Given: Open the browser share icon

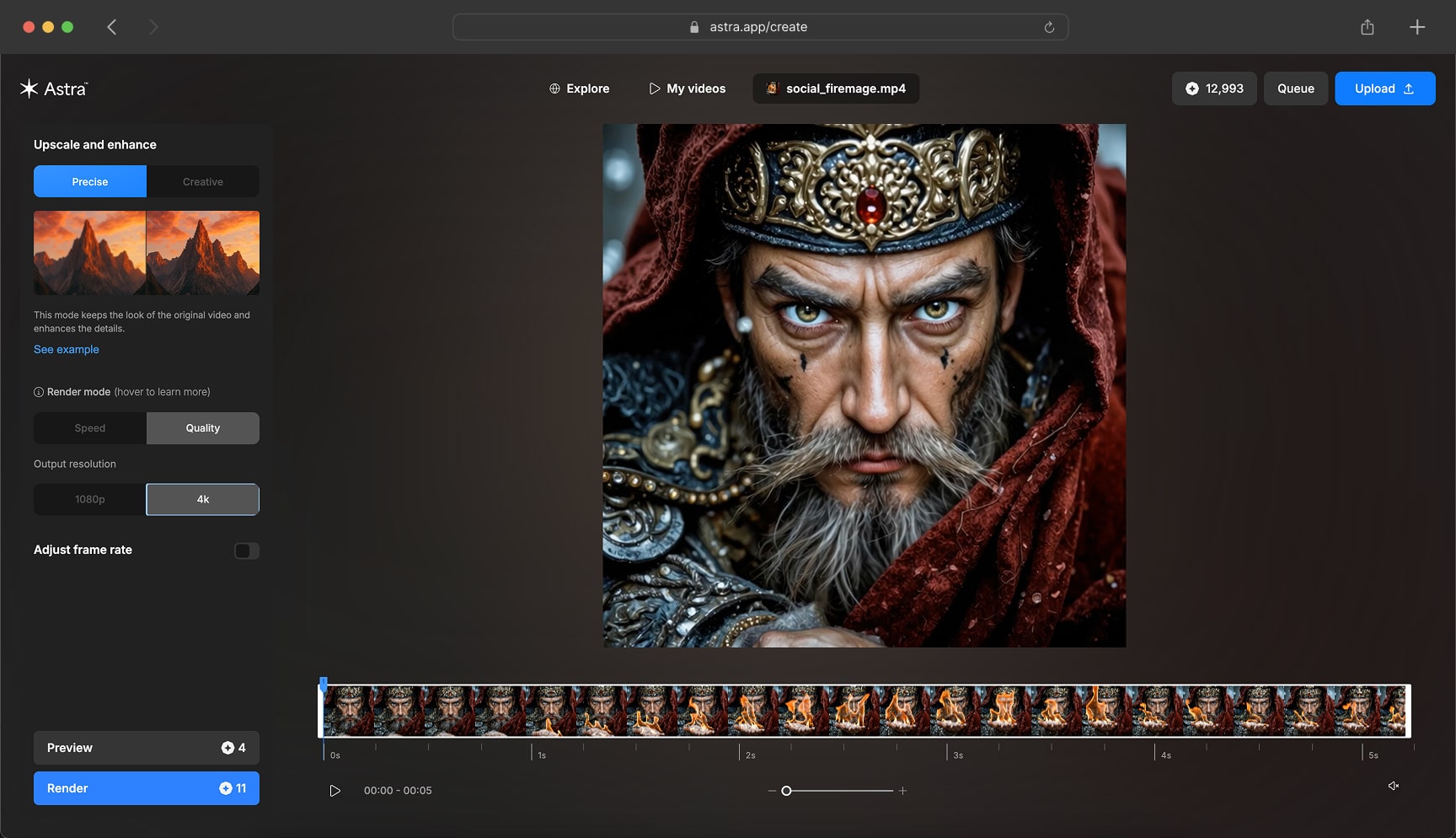Looking at the screenshot, I should [1367, 27].
